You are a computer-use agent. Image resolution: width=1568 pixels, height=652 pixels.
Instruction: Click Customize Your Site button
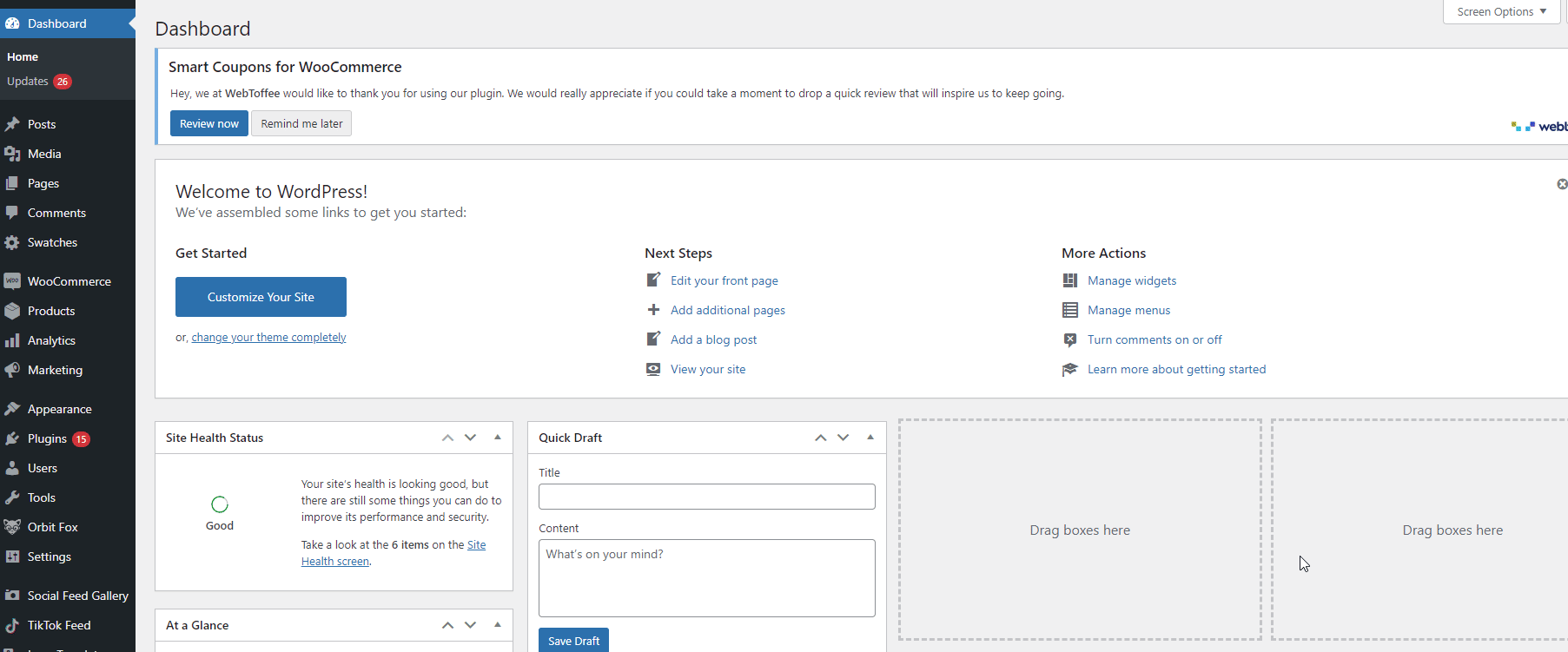261,297
